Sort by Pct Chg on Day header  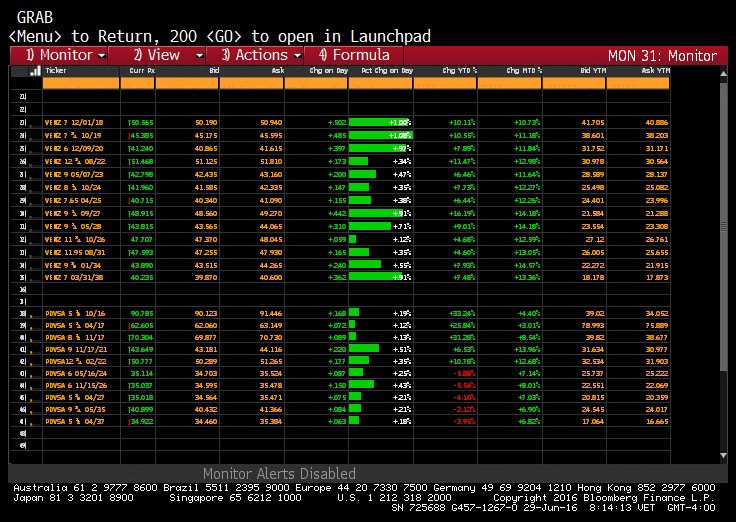[387, 71]
